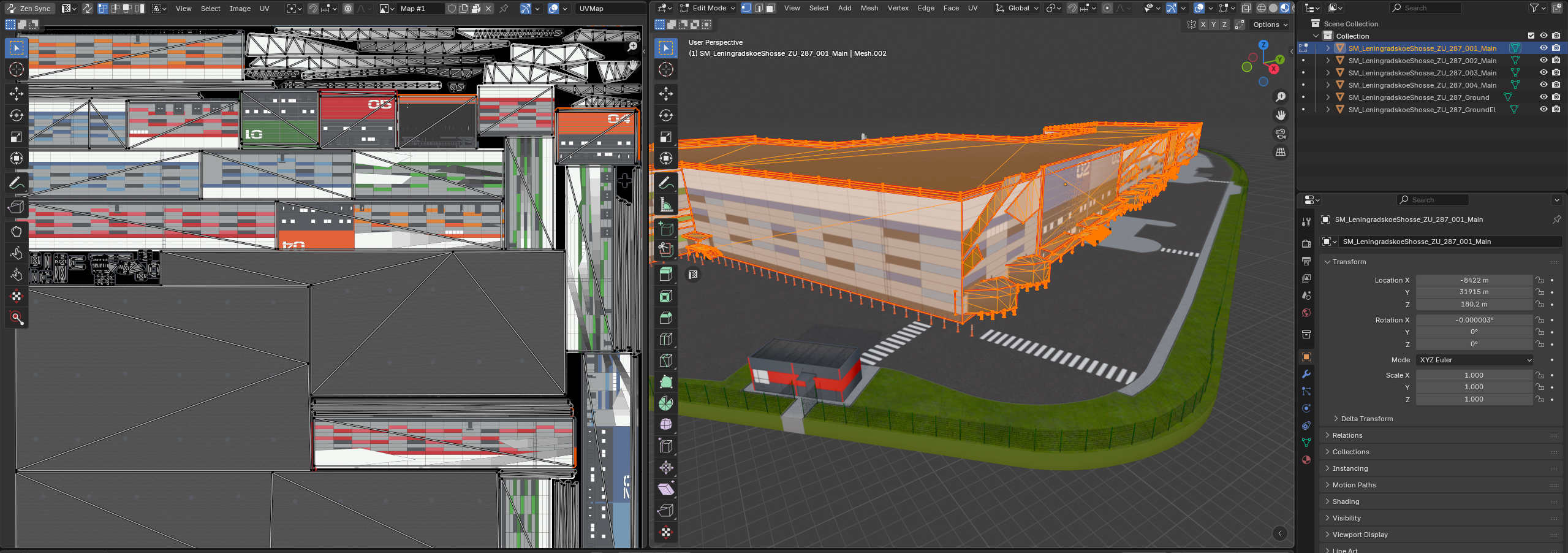Select the 3D Cursor tool in the UV editor
The image size is (1568, 553).
coord(17,69)
